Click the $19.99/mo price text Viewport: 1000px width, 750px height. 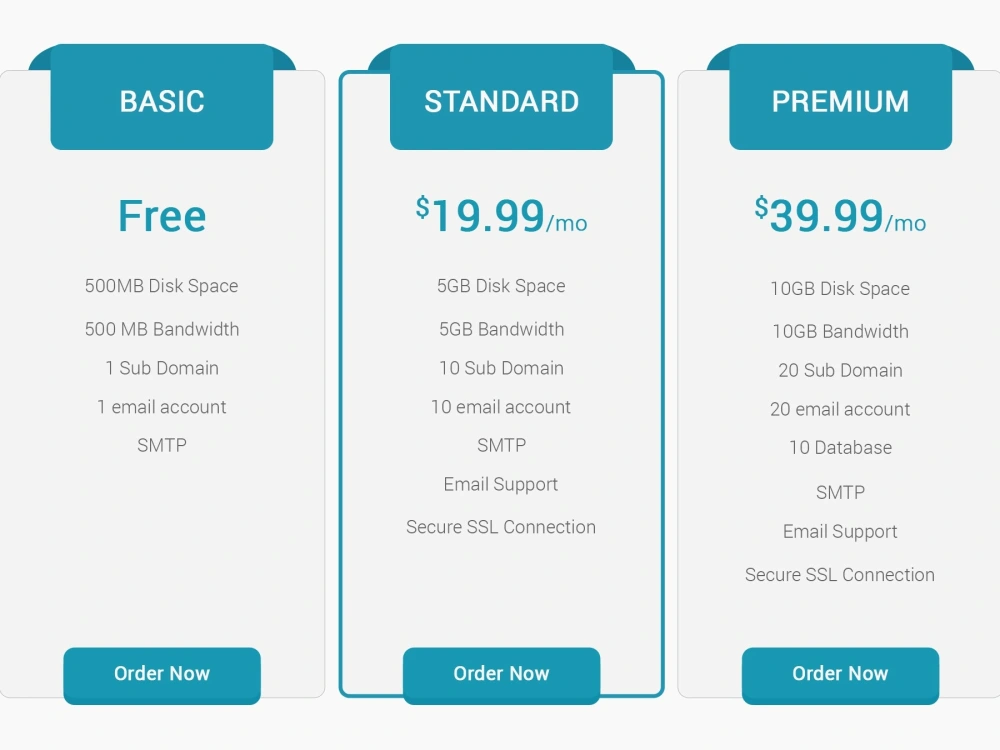tap(501, 215)
